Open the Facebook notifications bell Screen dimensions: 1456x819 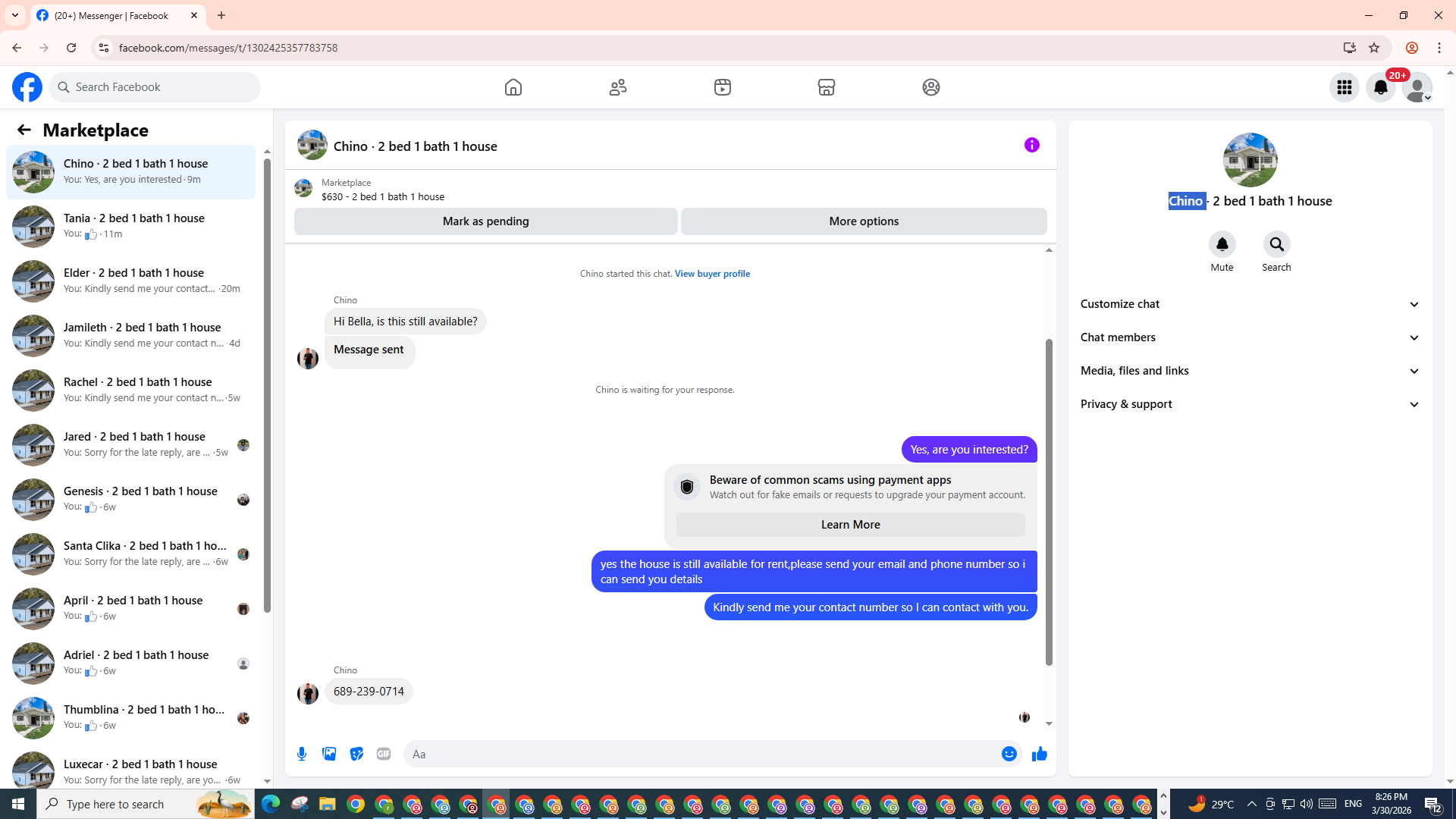pos(1380,87)
